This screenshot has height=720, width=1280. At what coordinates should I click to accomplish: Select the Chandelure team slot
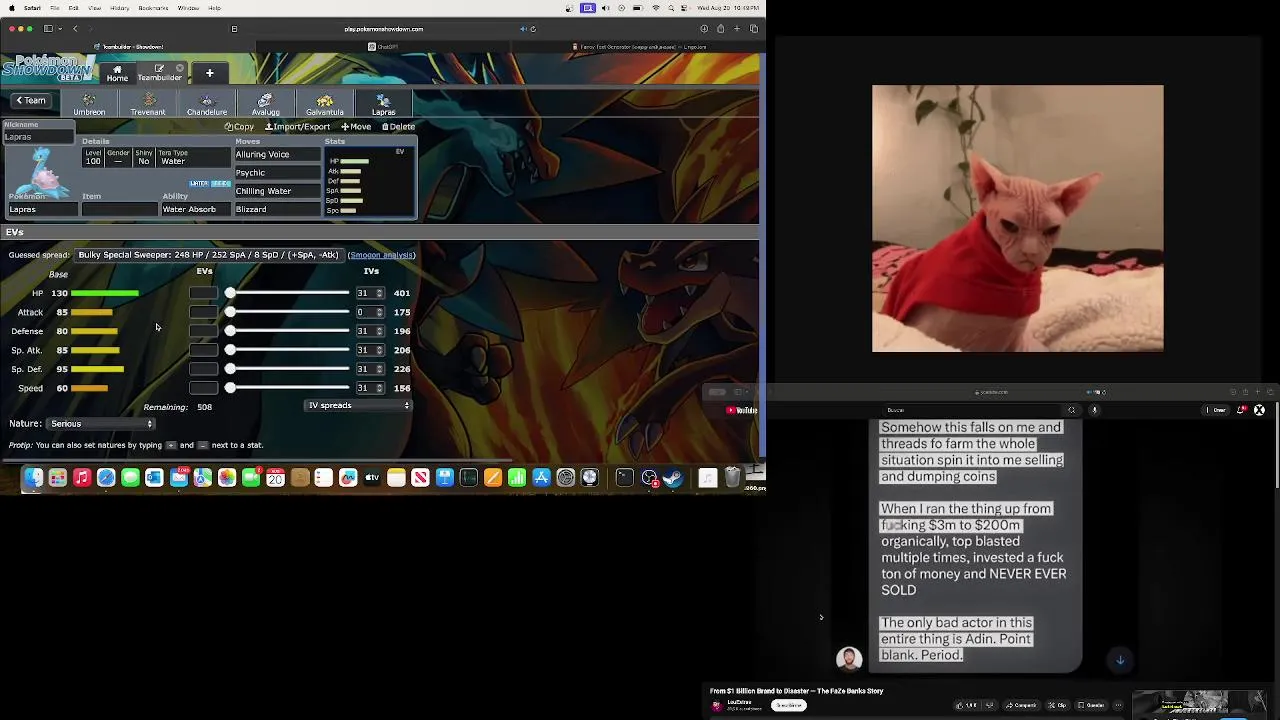point(207,103)
